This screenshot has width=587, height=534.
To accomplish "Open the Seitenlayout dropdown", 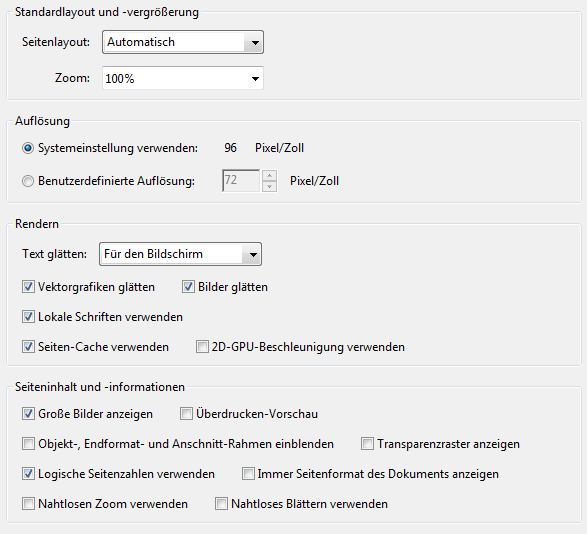I will pyautogui.click(x=183, y=42).
